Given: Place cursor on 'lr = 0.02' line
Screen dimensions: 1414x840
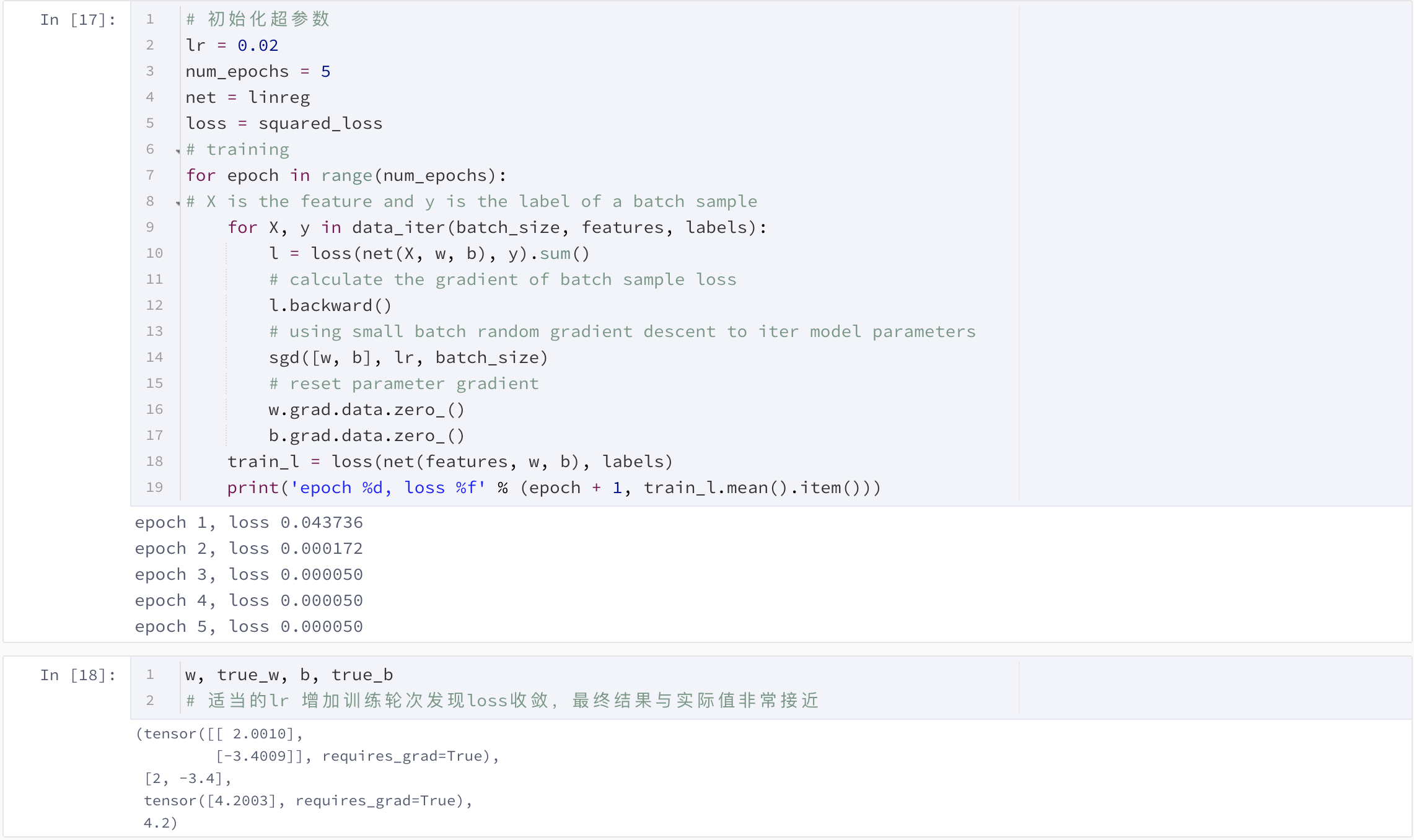Looking at the screenshot, I should click(x=232, y=46).
